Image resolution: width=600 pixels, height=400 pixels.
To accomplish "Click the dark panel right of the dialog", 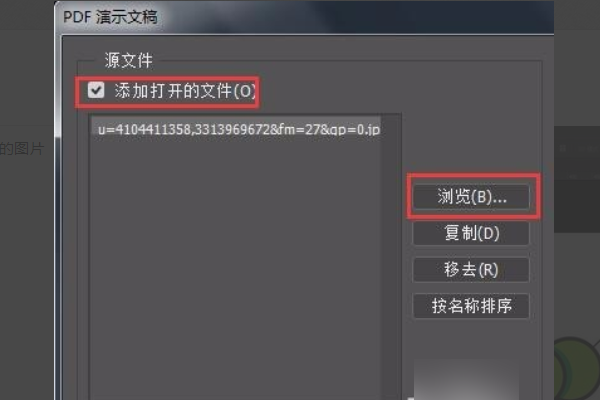I will pyautogui.click(x=577, y=179).
